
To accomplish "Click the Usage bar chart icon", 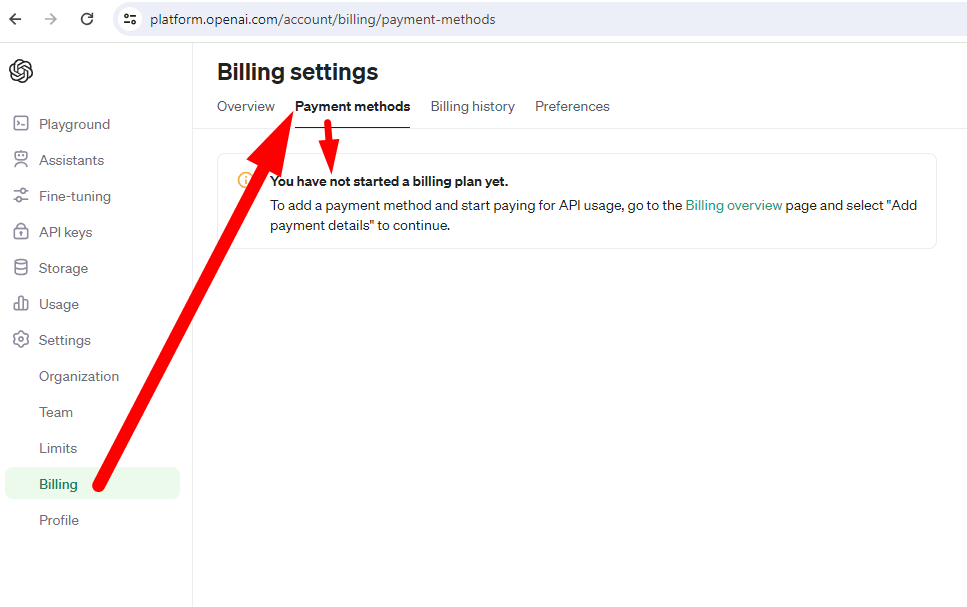I will (x=21, y=303).
